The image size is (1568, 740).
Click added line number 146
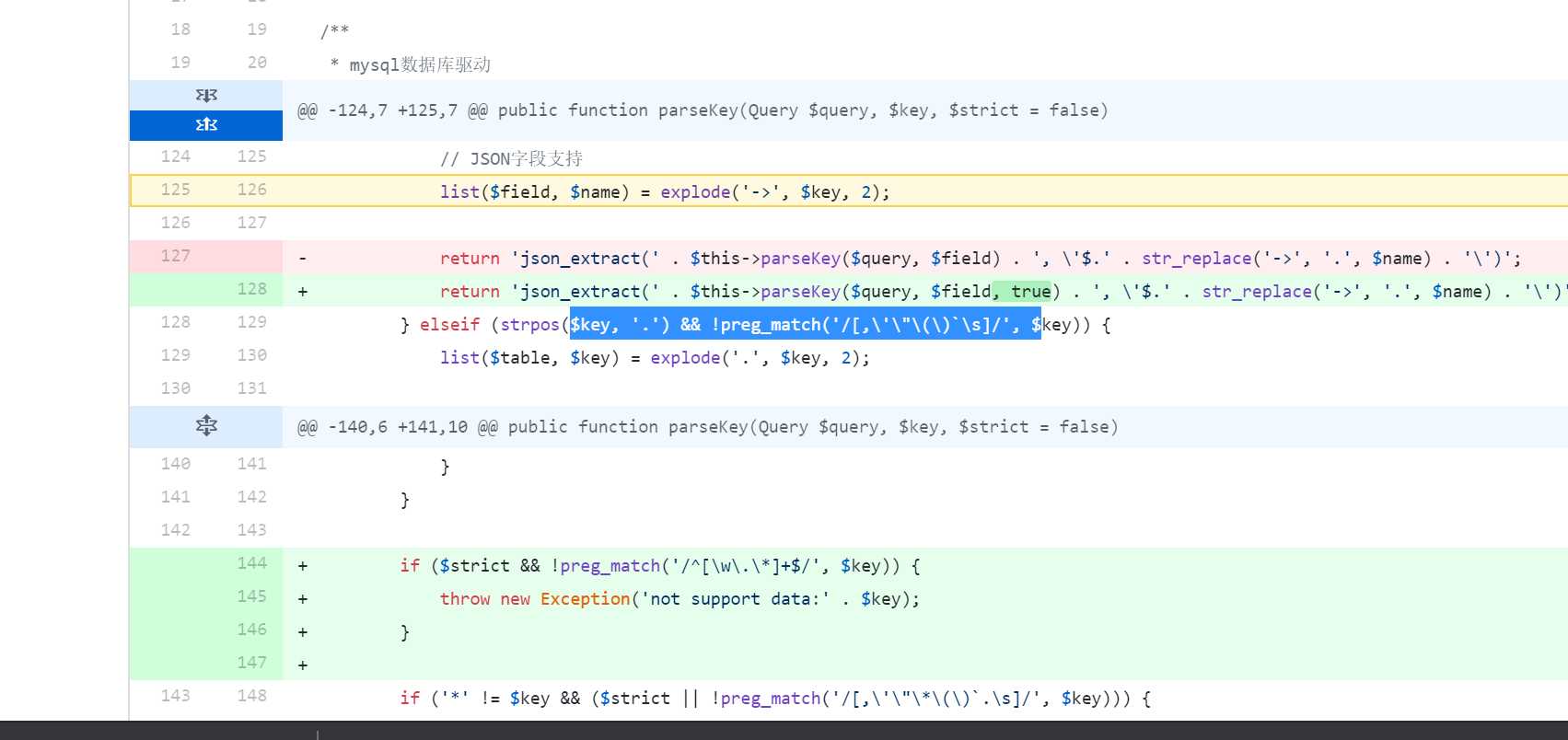pyautogui.click(x=251, y=630)
